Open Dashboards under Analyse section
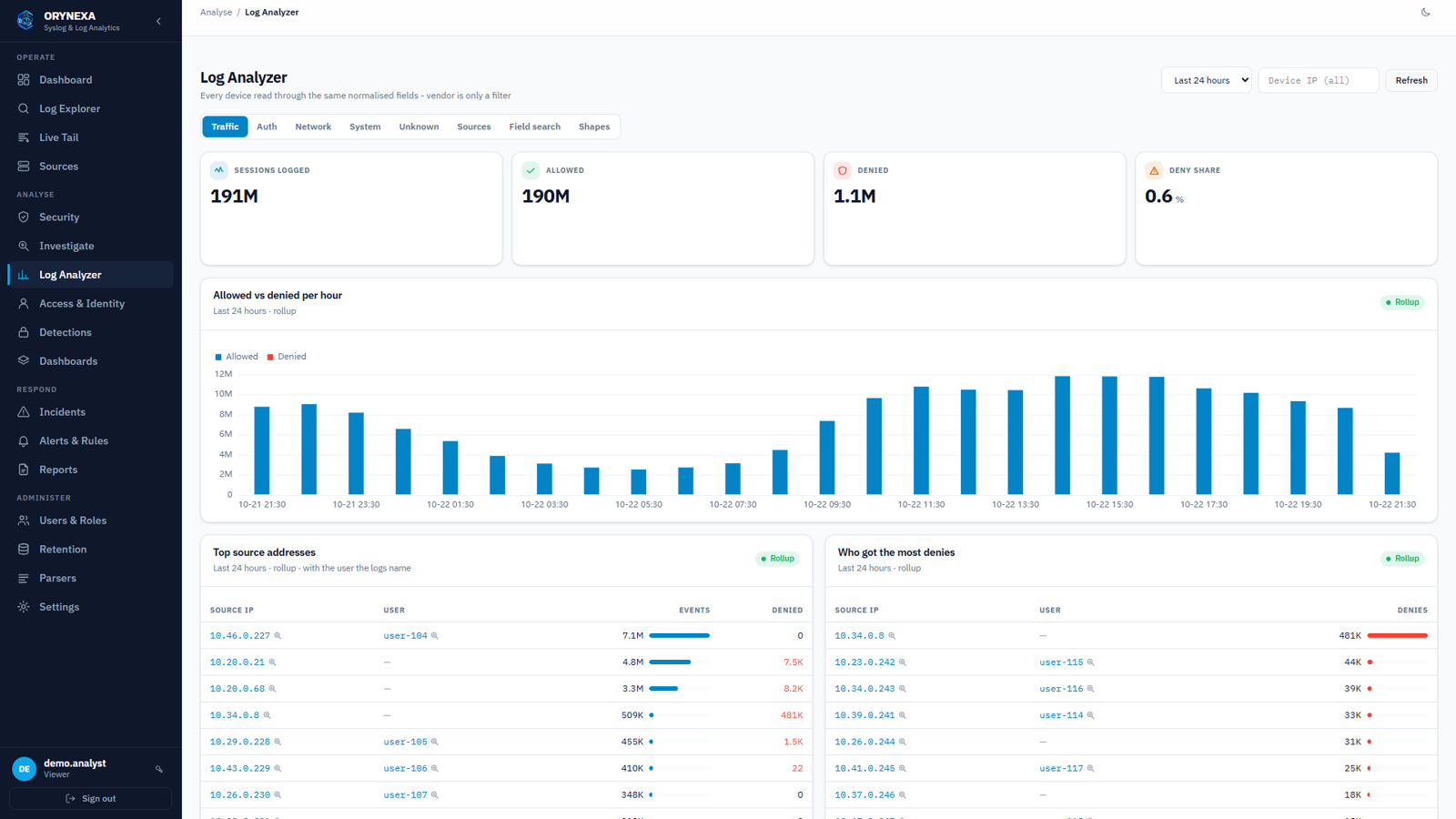The height and width of the screenshot is (819, 1456). click(90, 361)
